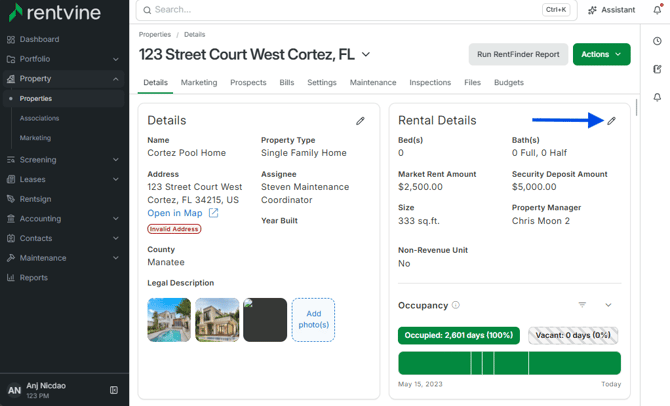Screen dimensions: 670x406
Task: Open the Actions dropdown button
Action: (x=601, y=54)
